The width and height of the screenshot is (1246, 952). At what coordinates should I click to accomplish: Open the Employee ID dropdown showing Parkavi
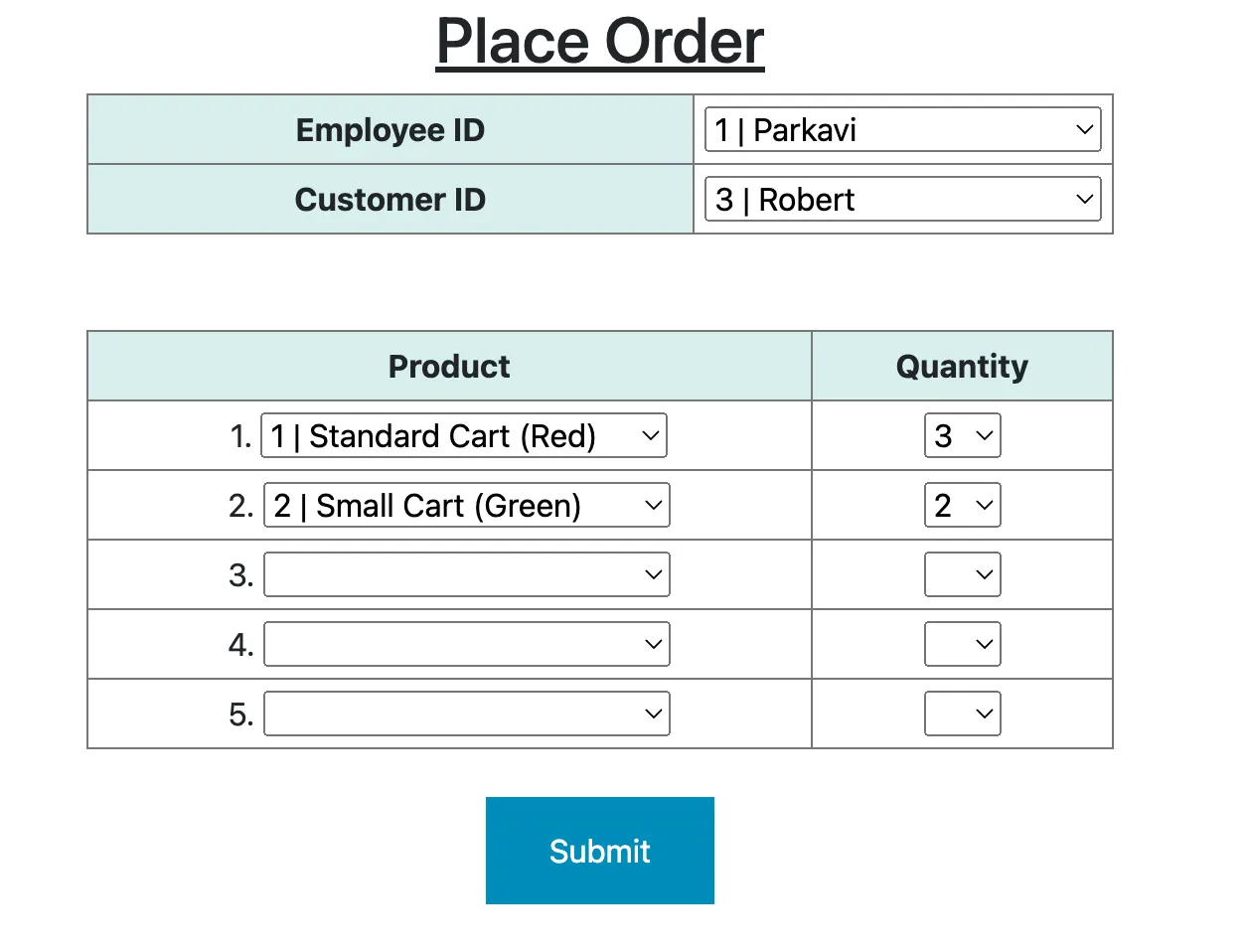[900, 129]
